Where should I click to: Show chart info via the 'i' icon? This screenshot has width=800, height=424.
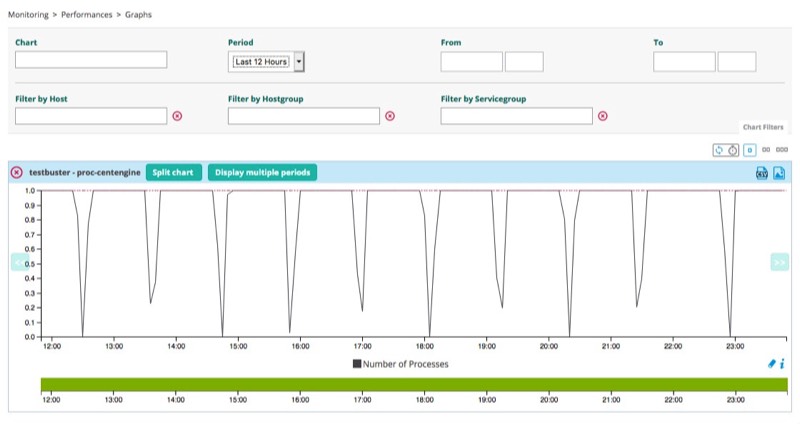[781, 364]
